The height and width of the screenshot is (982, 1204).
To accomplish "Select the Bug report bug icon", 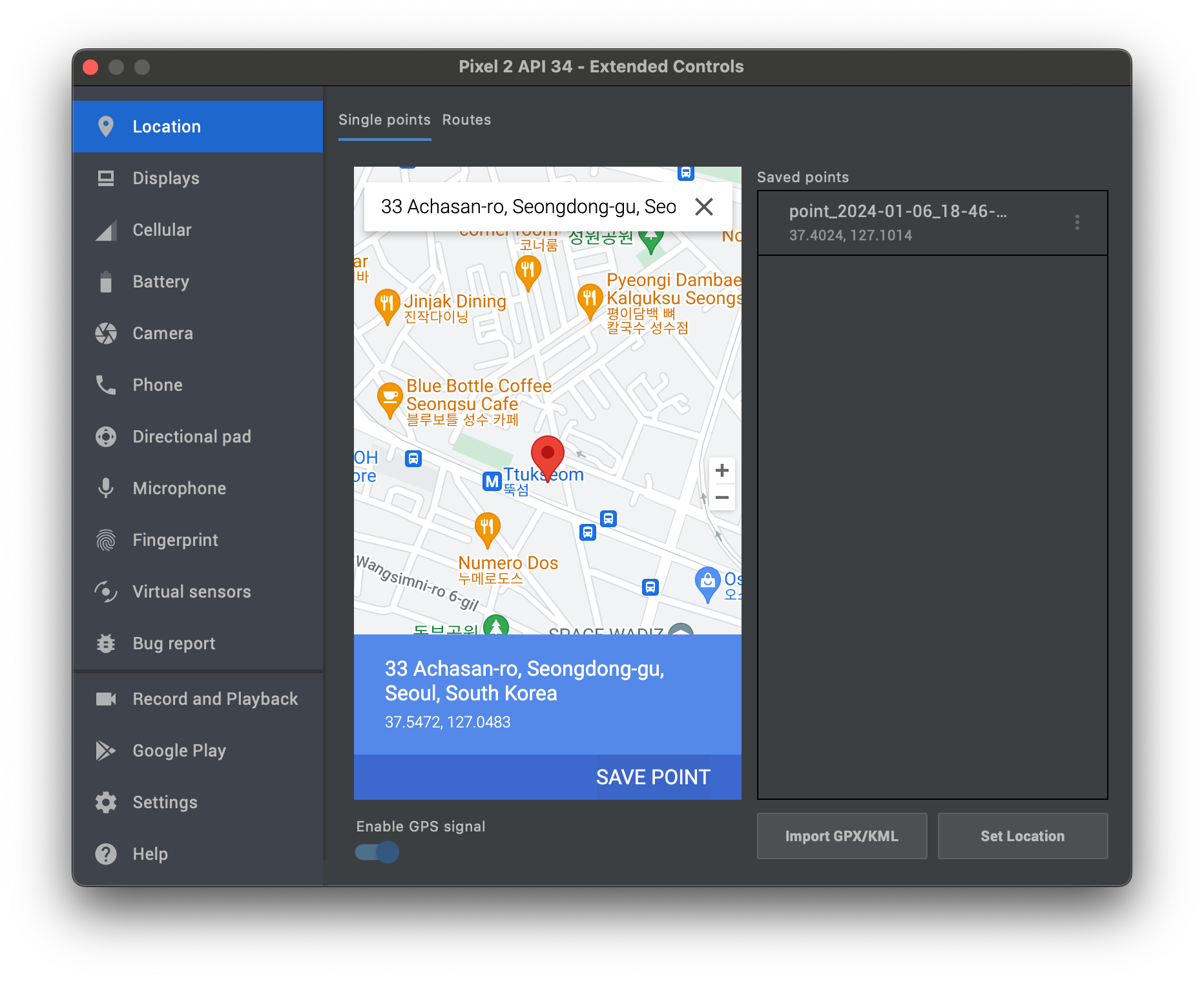I will (x=106, y=643).
